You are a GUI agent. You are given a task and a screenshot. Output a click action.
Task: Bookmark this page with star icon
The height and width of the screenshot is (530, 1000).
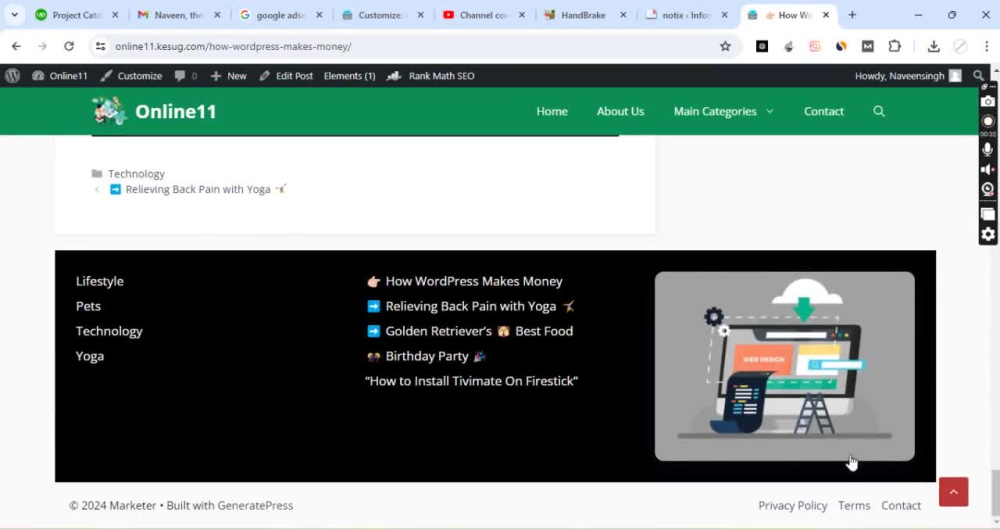pyautogui.click(x=725, y=46)
